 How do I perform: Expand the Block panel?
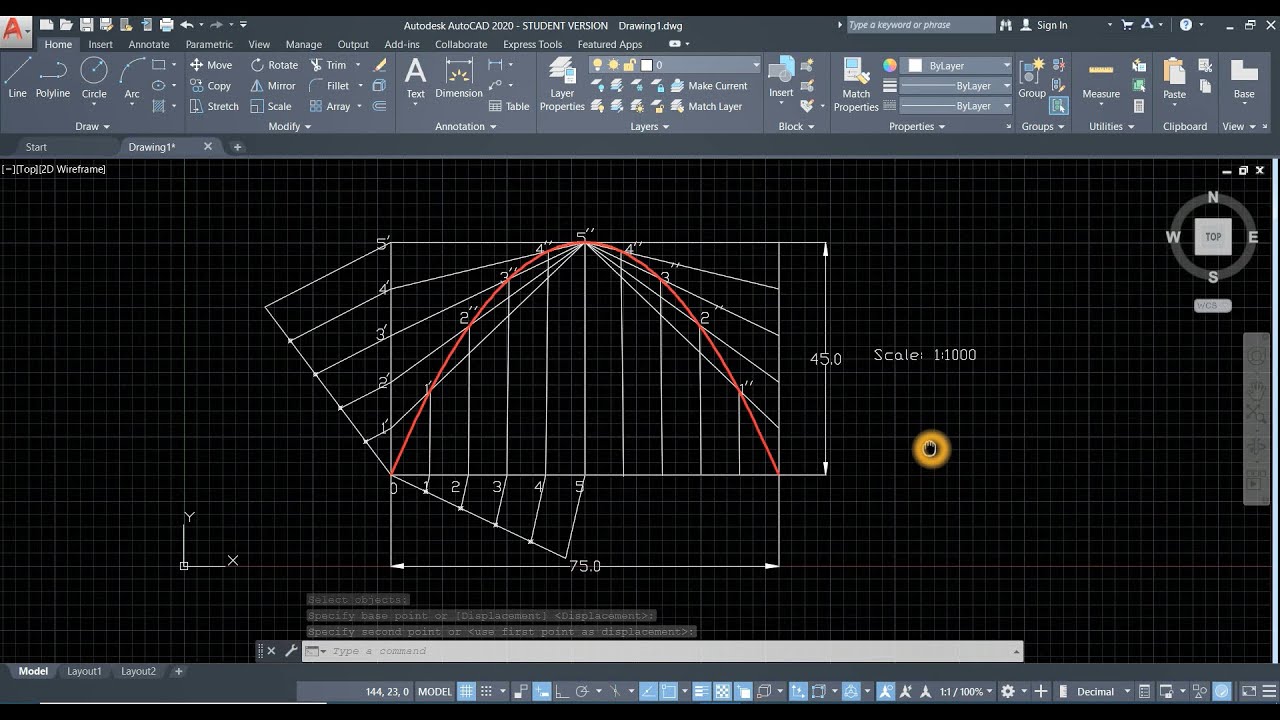[x=796, y=126]
